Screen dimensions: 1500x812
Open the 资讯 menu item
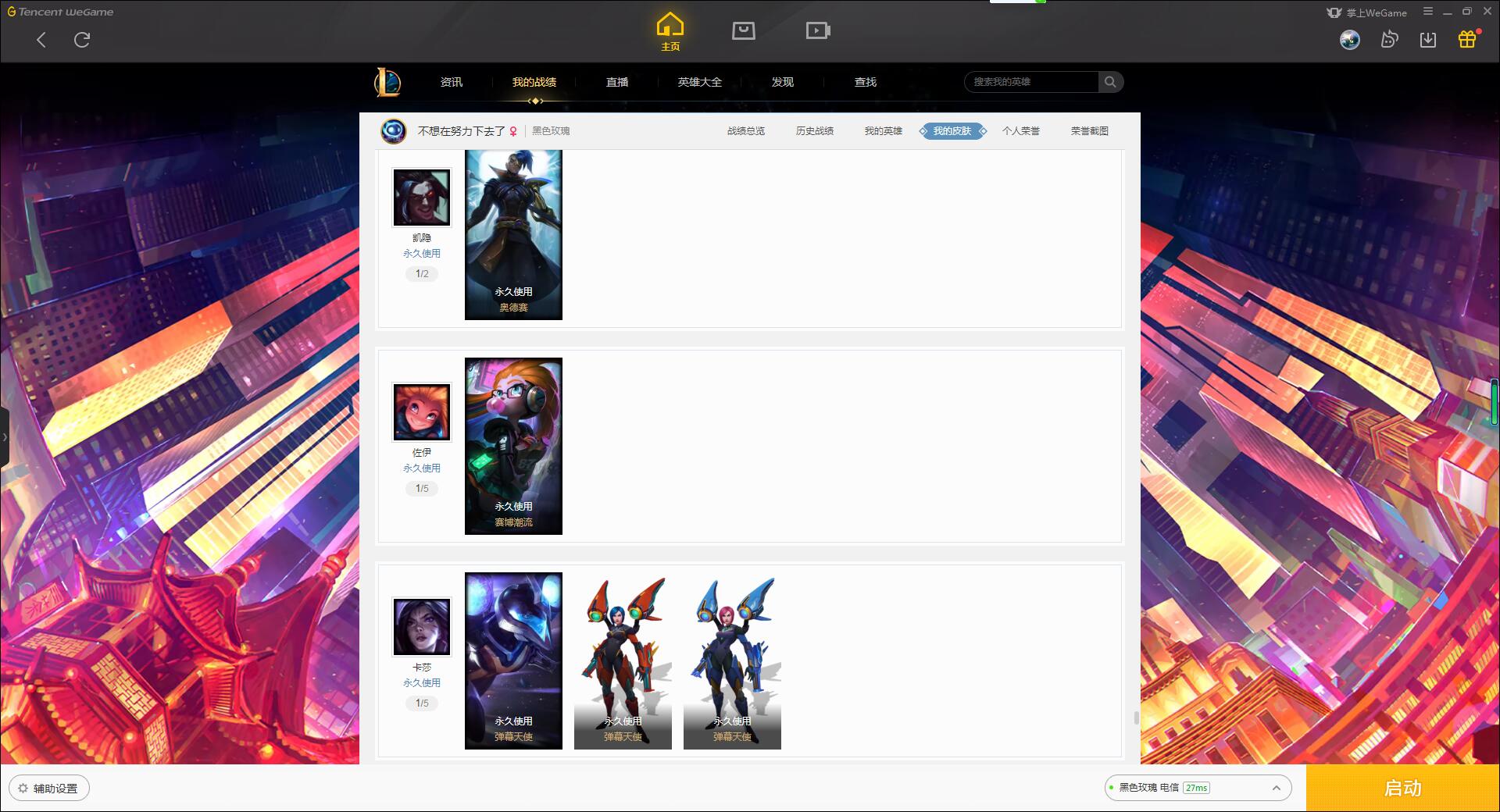[452, 82]
